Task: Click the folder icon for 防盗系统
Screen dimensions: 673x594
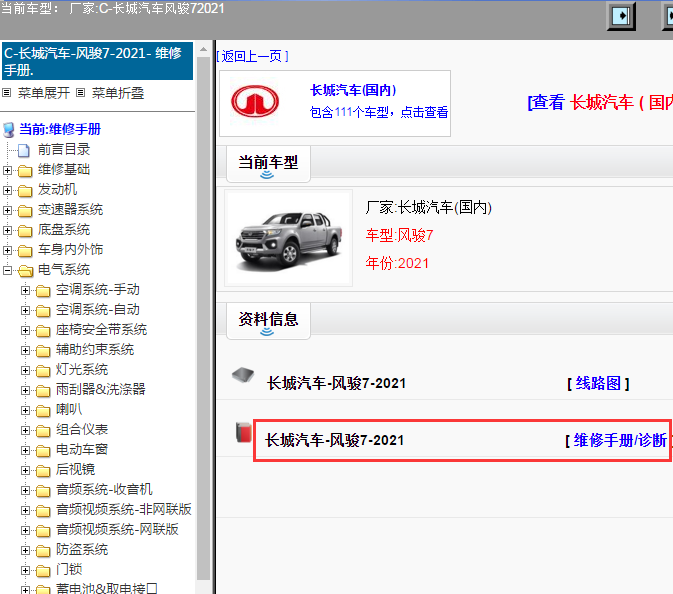Action: click(43, 551)
